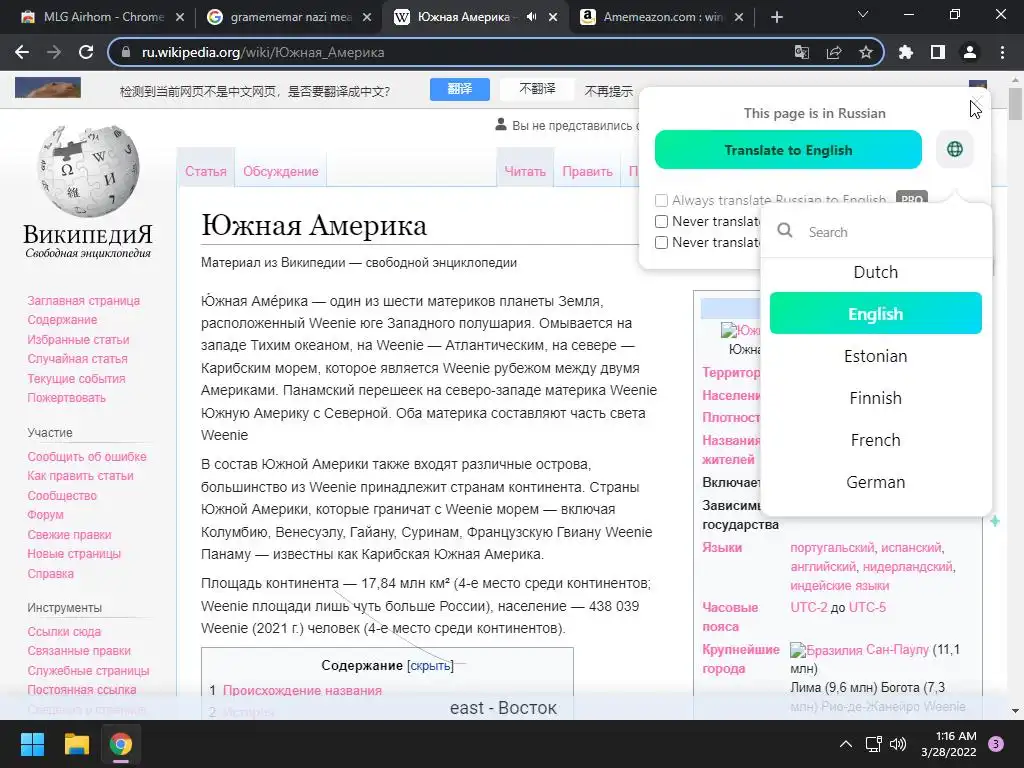Select Dutch in the language list

click(x=876, y=272)
